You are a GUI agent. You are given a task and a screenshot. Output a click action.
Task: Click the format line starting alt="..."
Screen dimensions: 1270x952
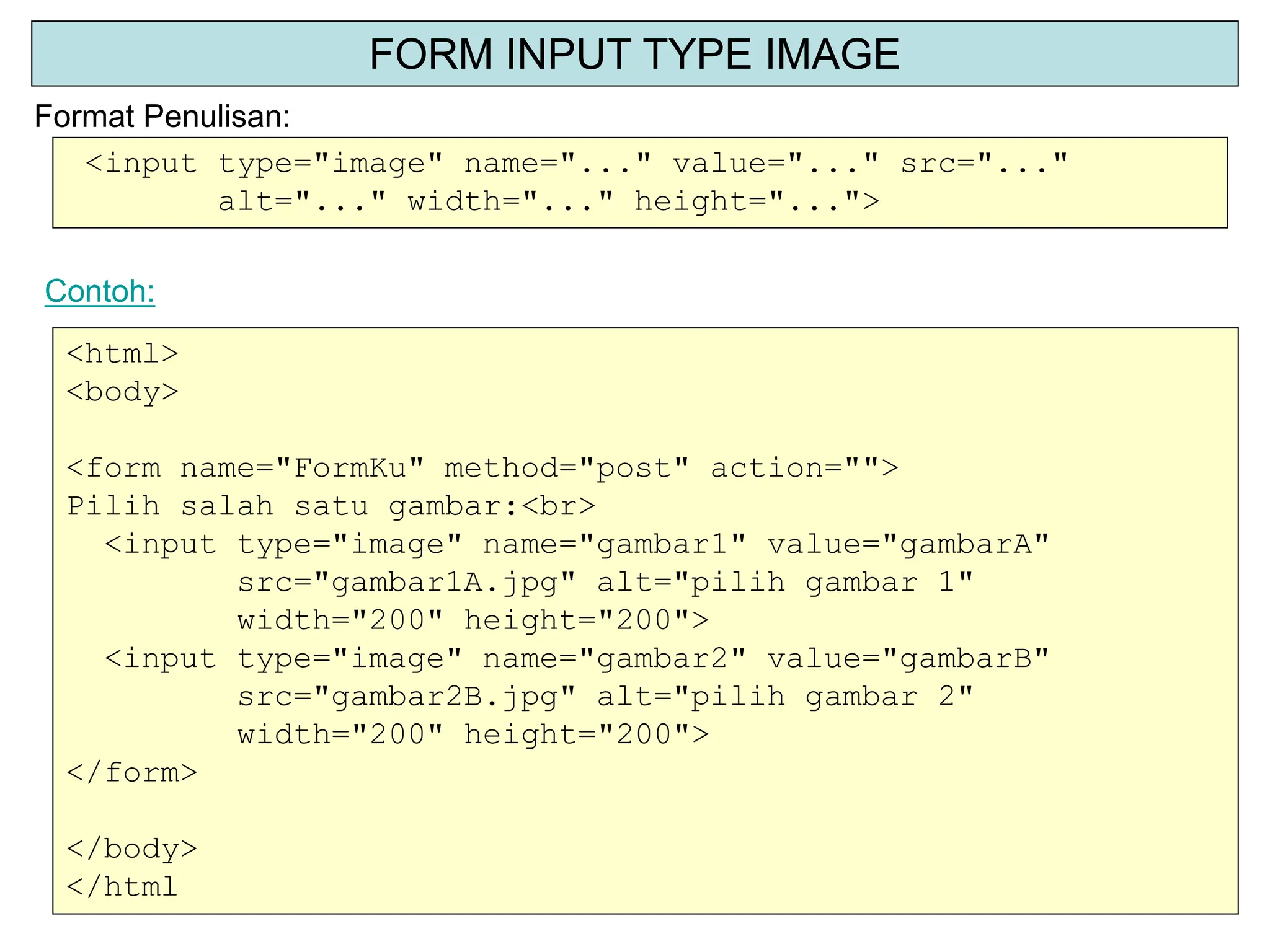click(548, 201)
